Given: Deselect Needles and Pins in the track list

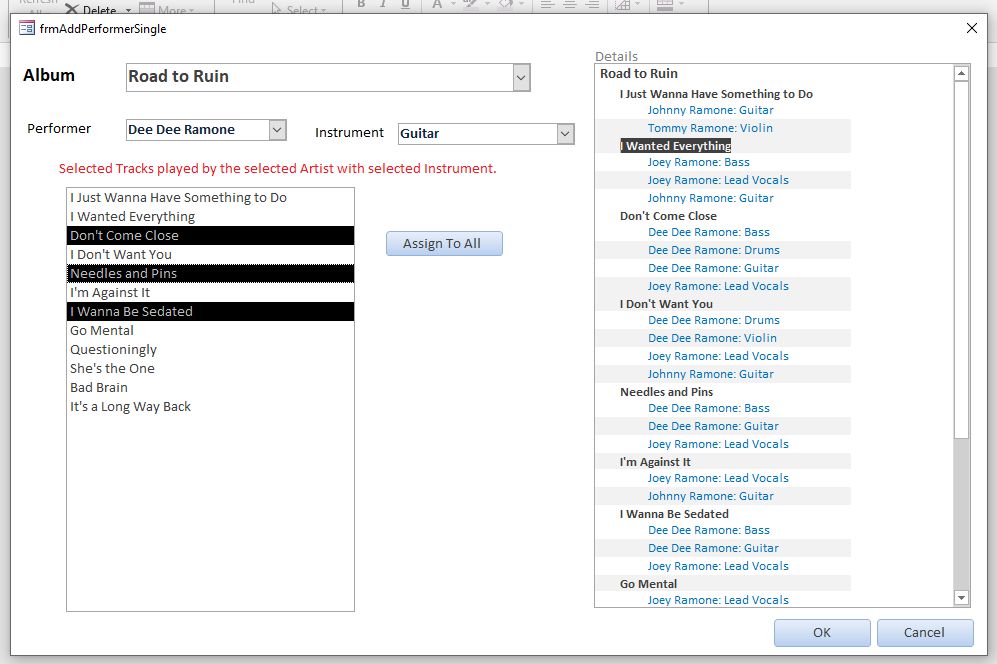Looking at the screenshot, I should (x=210, y=273).
